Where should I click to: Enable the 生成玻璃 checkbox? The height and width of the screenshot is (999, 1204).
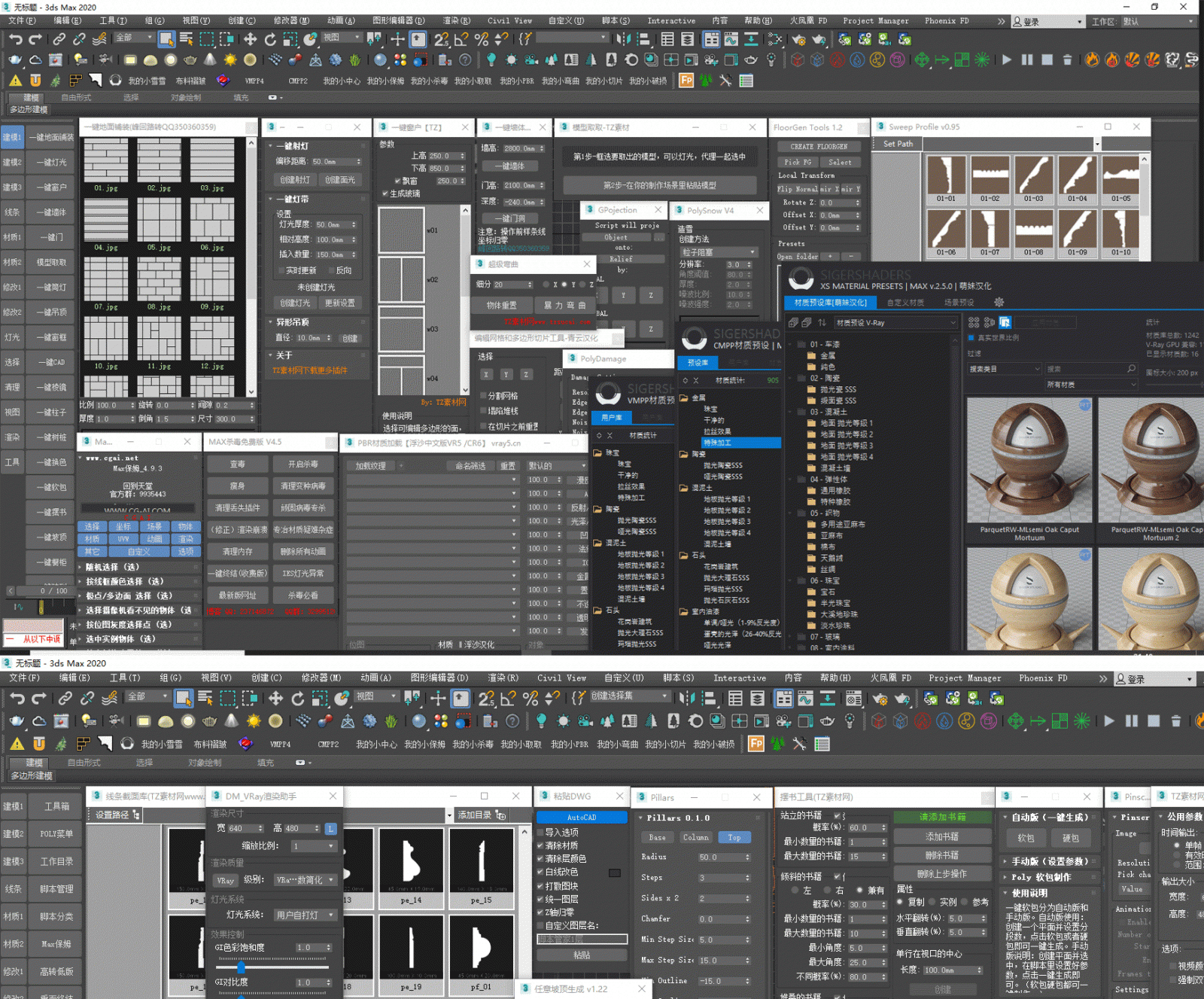[x=385, y=194]
